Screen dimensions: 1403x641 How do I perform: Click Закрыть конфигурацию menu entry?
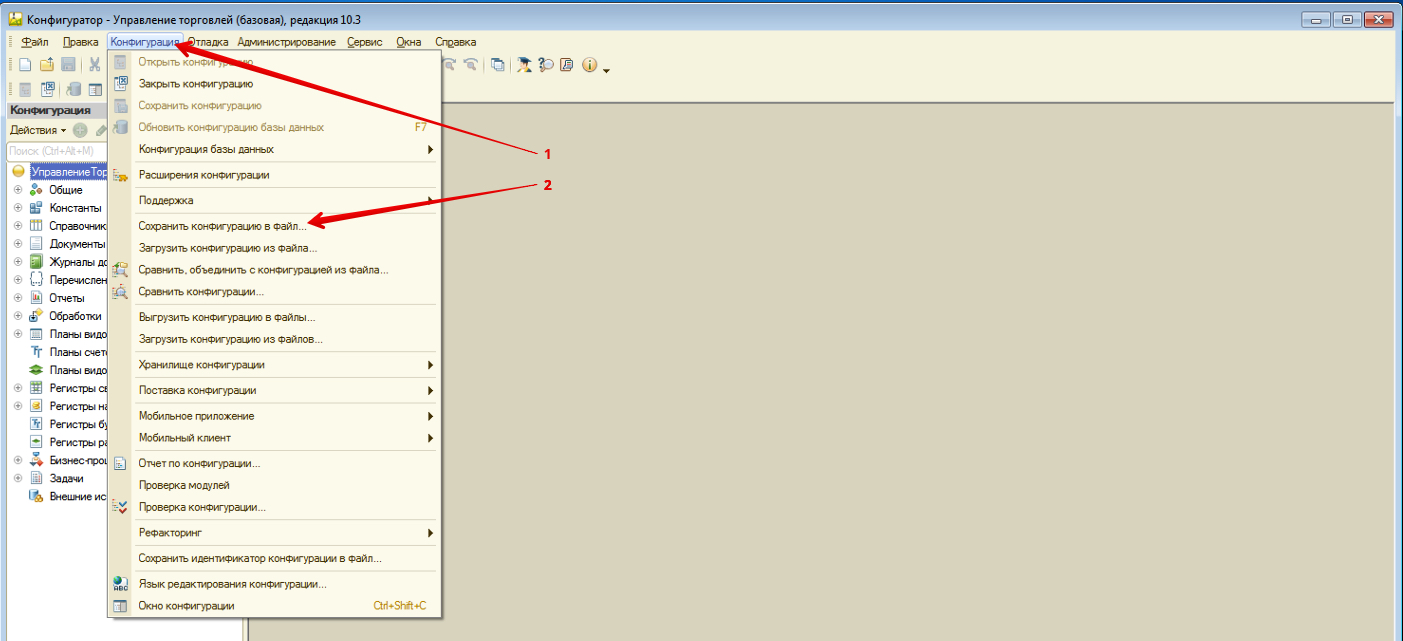tap(196, 84)
